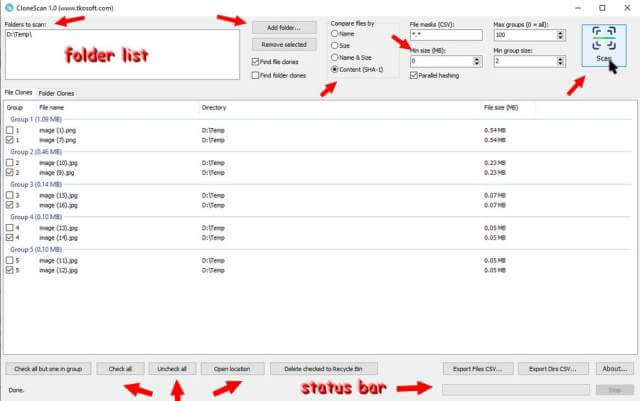This screenshot has height=401, width=640.
Task: Click Group 5 (0.10 MB) header
Action: point(36,250)
